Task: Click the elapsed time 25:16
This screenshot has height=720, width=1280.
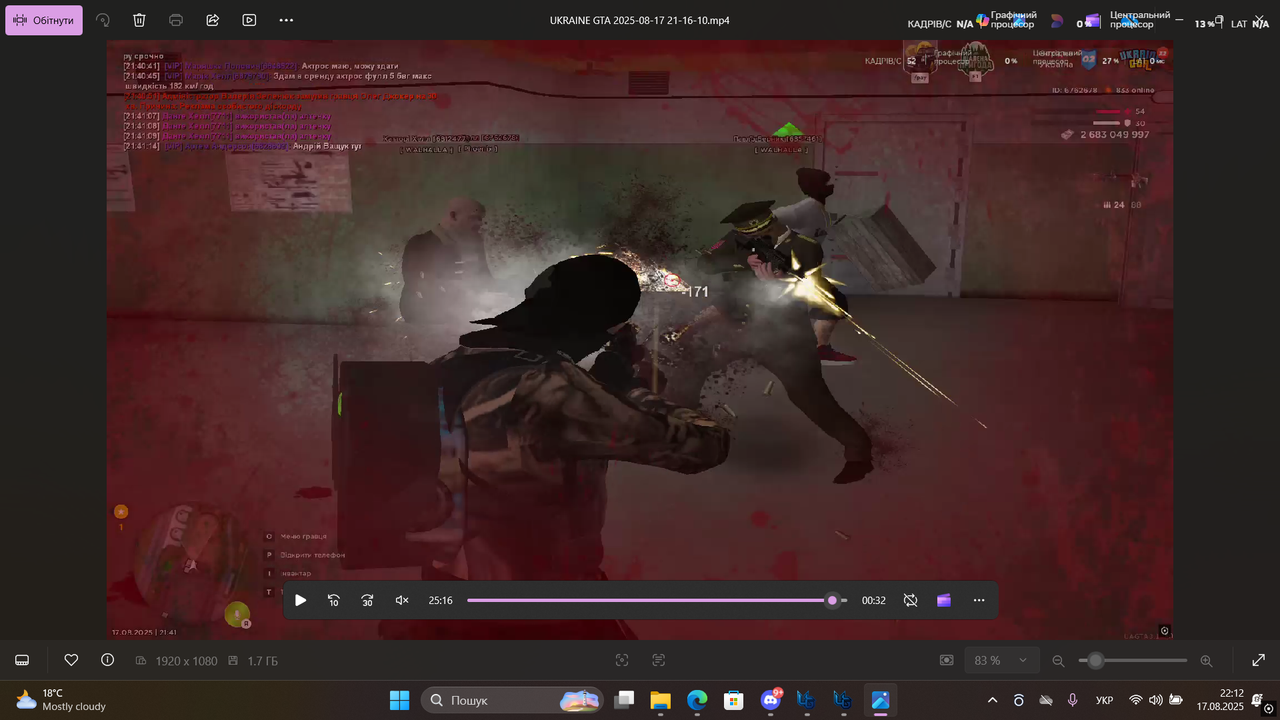Action: tap(440, 600)
